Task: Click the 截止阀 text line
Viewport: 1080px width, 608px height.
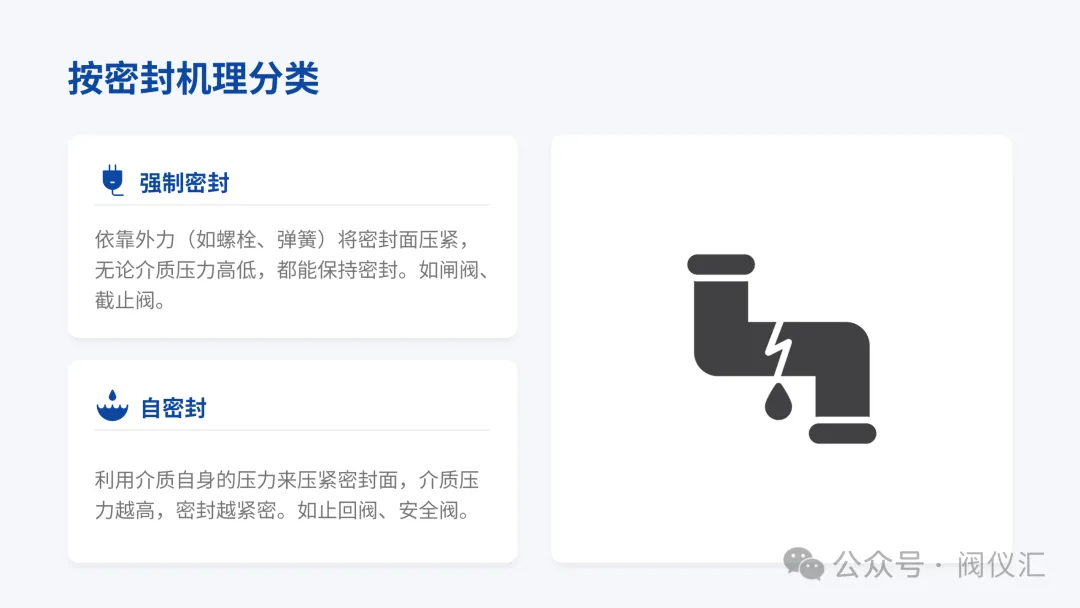Action: [130, 300]
